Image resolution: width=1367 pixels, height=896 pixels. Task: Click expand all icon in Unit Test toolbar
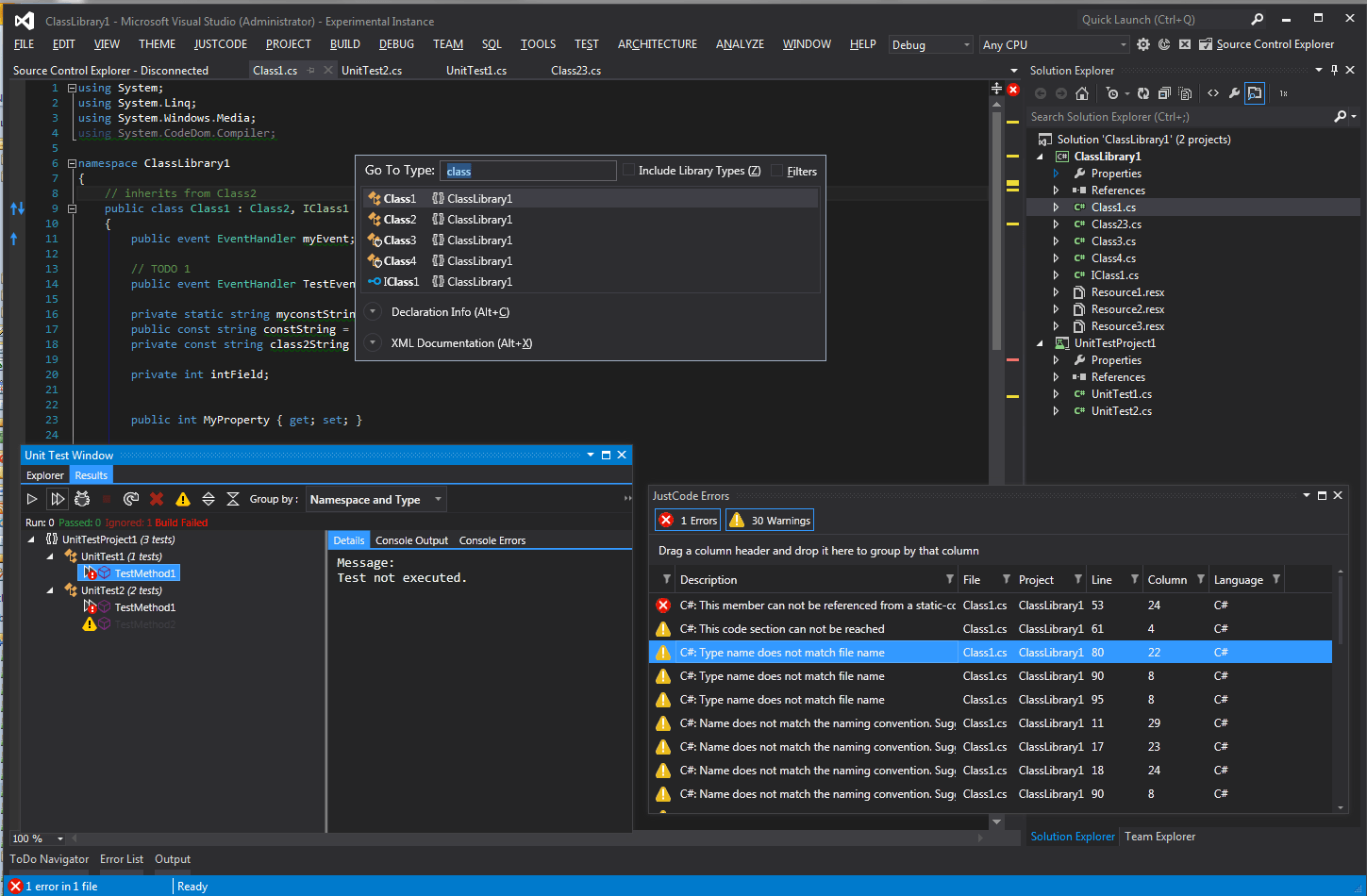(x=208, y=499)
